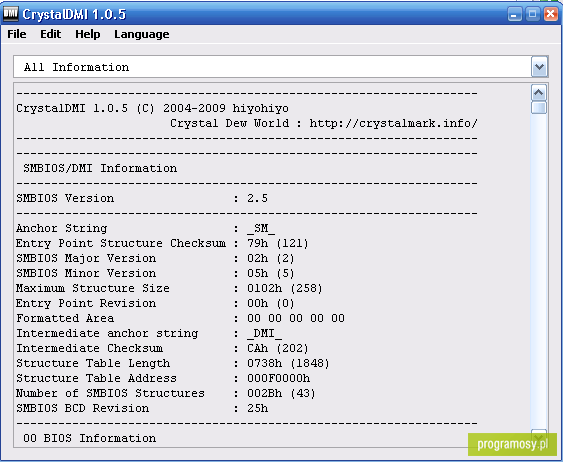
Task: Click the http://crystalmark.info/ URL text
Action: 394,123
